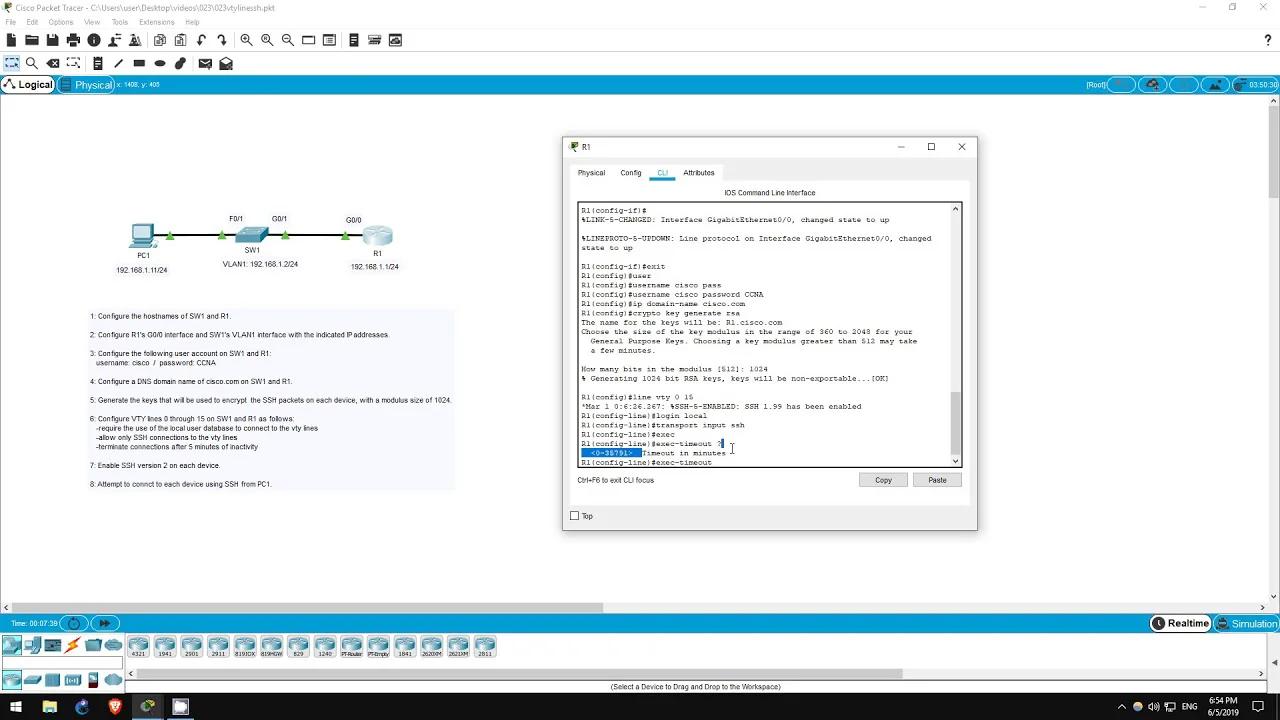Click the Paste button
Viewport: 1280px width, 720px height.
click(936, 480)
